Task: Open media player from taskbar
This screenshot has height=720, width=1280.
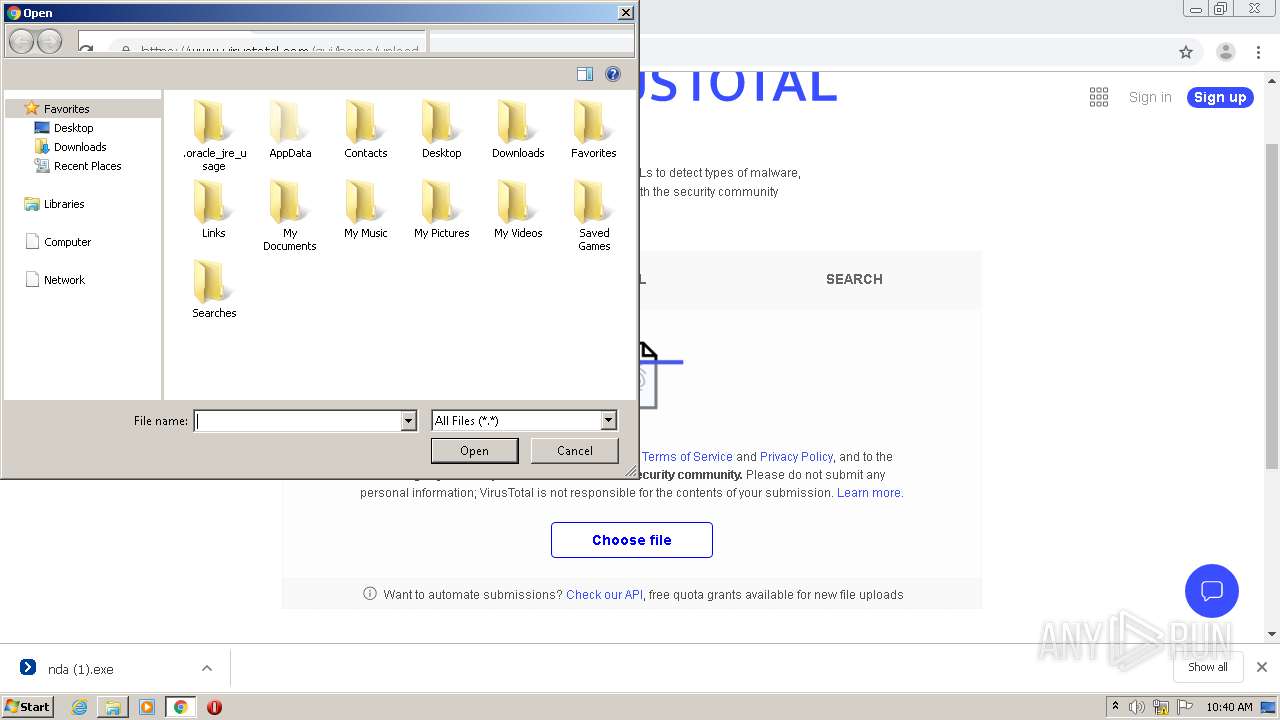Action: pyautogui.click(x=147, y=707)
